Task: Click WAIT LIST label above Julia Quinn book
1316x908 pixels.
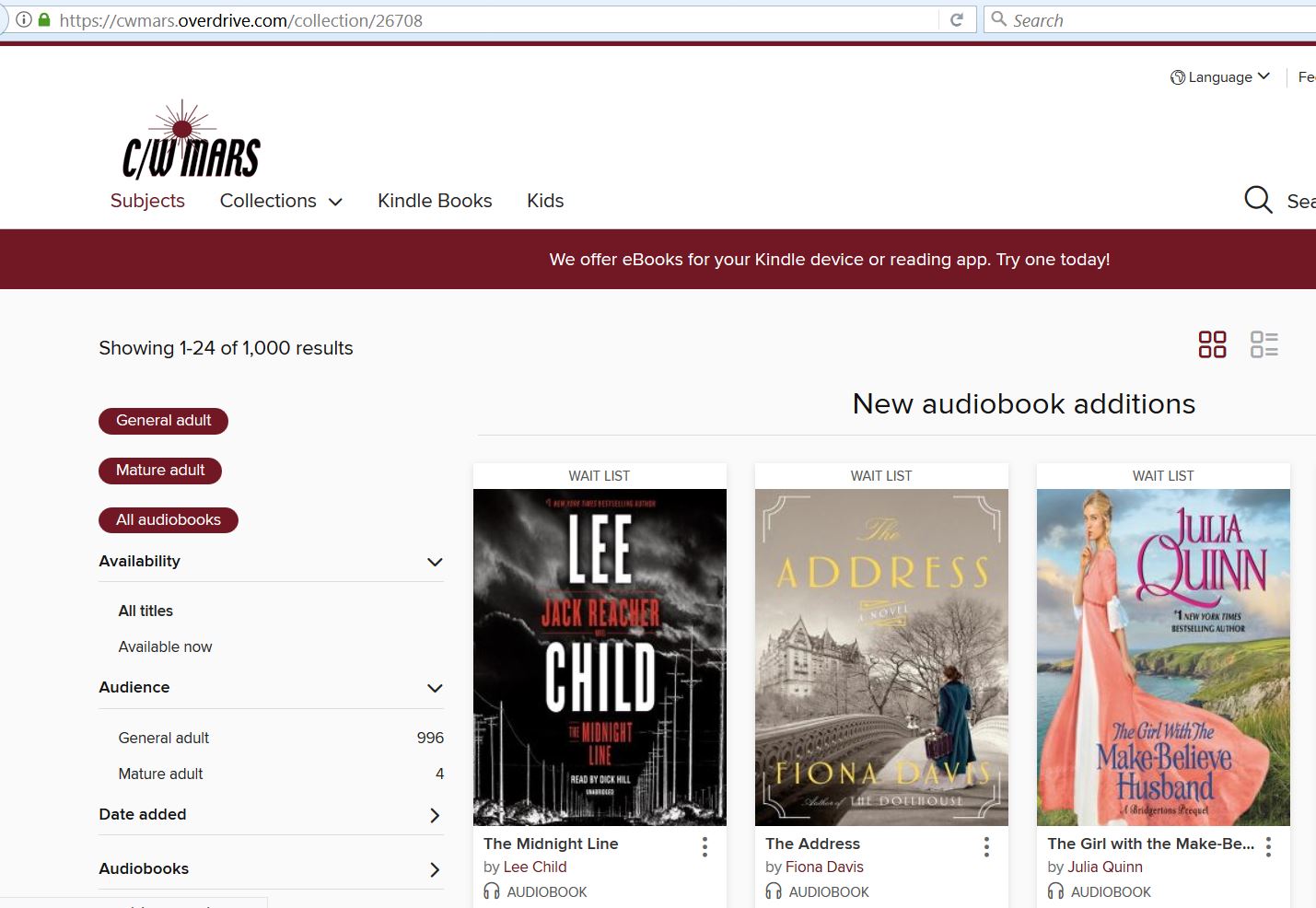Action: click(1163, 476)
